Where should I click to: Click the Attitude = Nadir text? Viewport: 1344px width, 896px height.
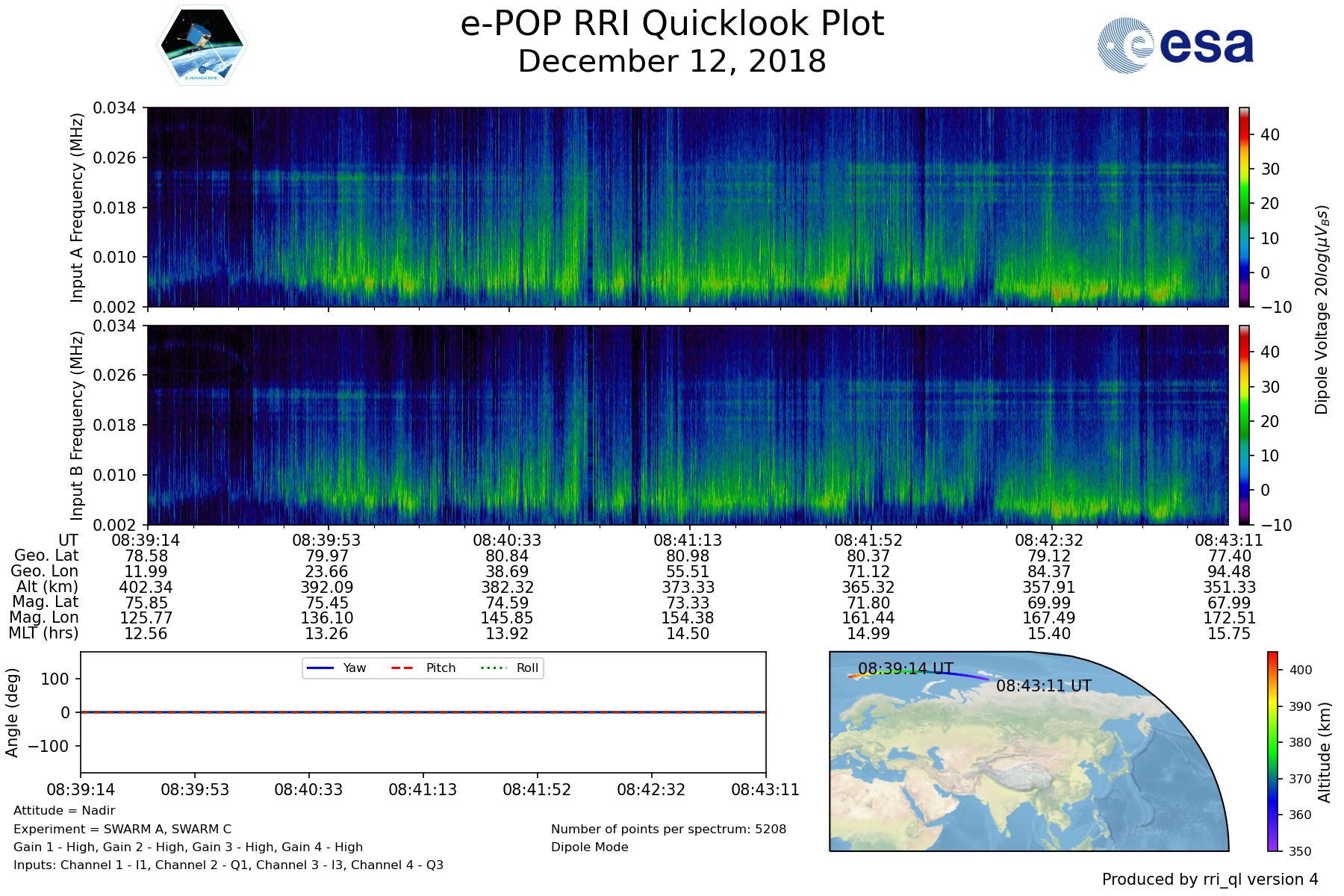coord(64,810)
